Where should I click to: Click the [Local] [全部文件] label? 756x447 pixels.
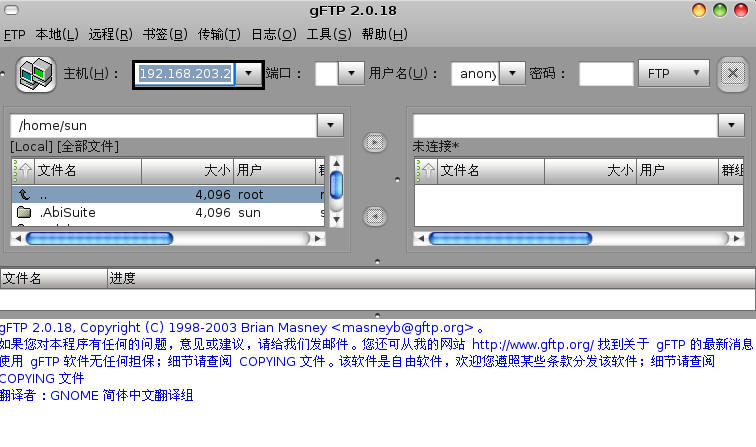(65, 146)
